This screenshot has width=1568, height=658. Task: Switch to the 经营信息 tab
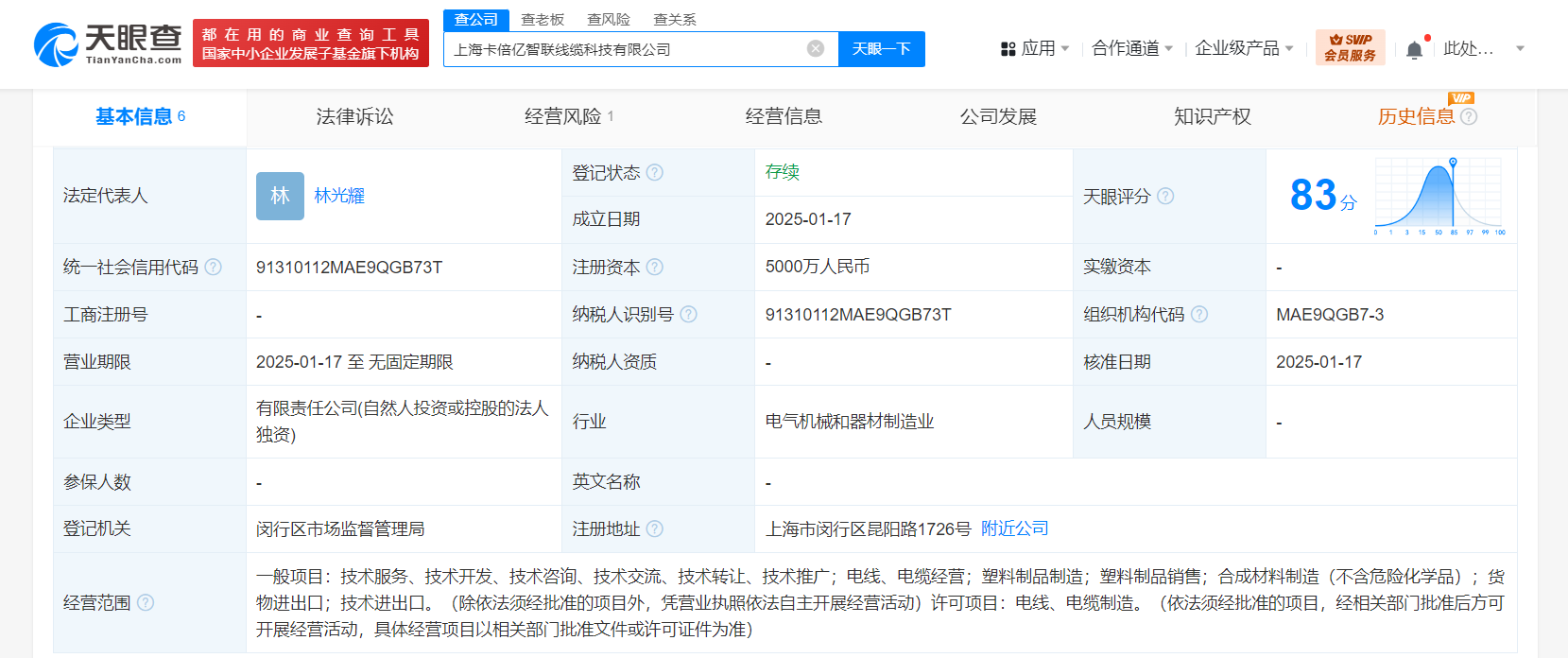784,116
